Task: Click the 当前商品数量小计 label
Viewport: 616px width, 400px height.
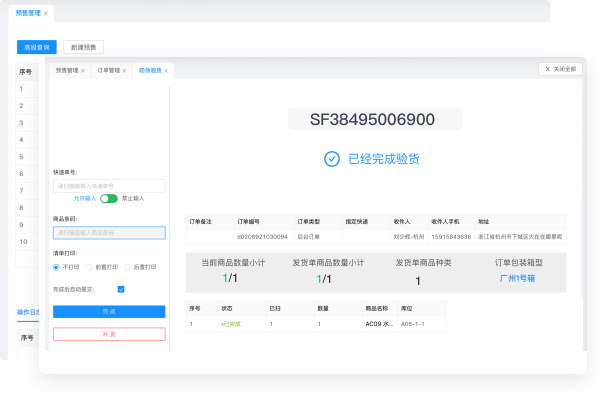Action: point(233,262)
